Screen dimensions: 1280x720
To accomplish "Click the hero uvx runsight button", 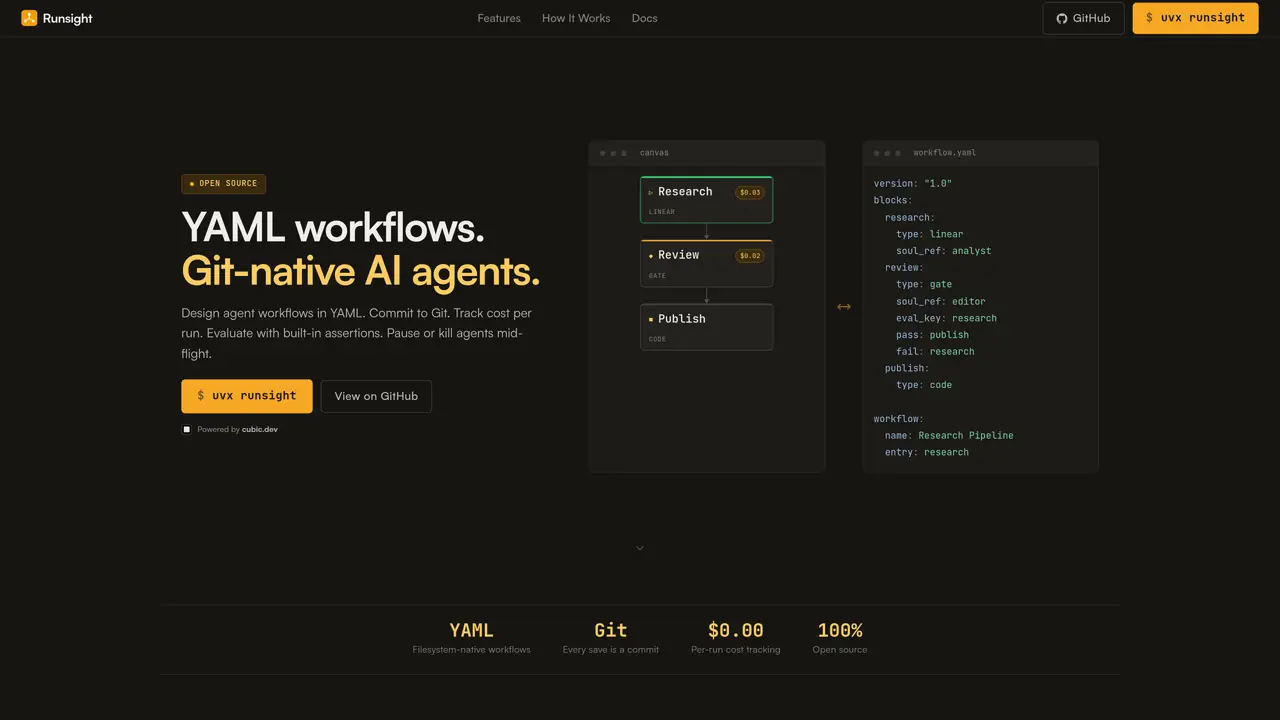I will pos(247,396).
